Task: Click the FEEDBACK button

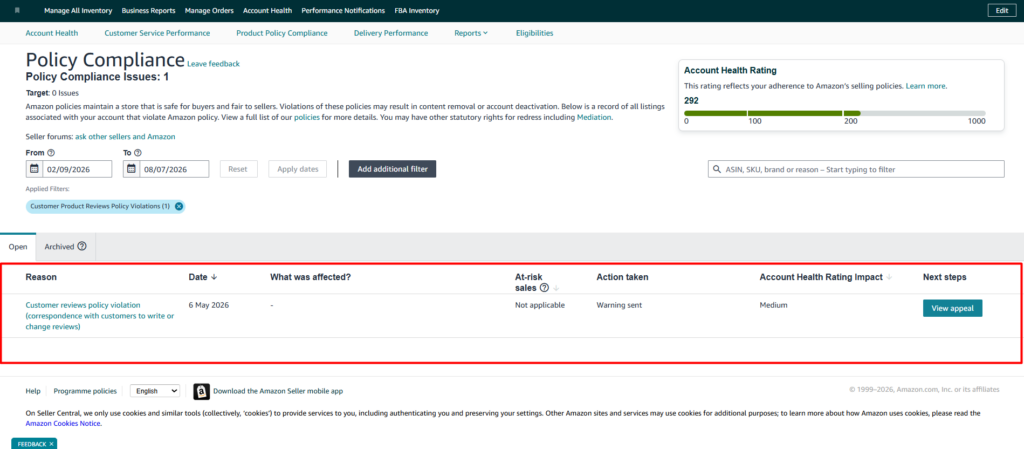Action: [x=34, y=444]
